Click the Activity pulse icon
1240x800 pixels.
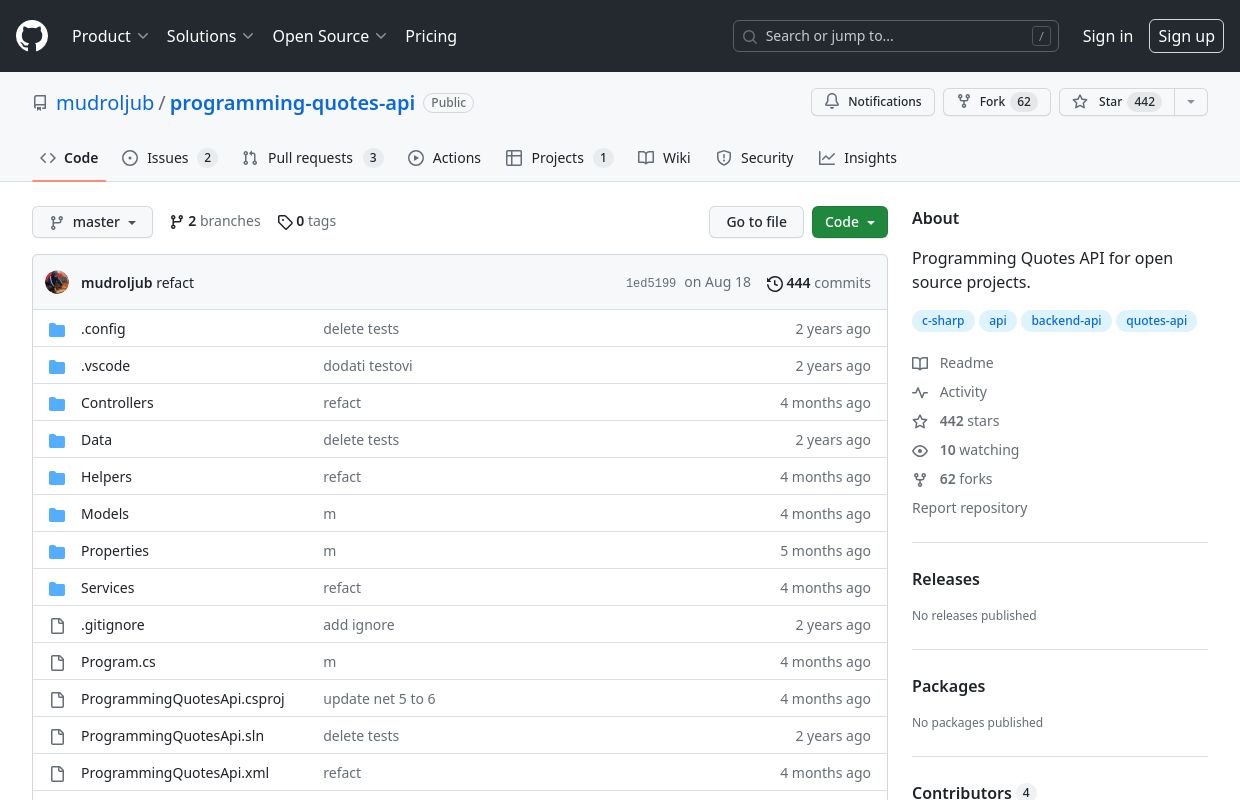coord(920,392)
